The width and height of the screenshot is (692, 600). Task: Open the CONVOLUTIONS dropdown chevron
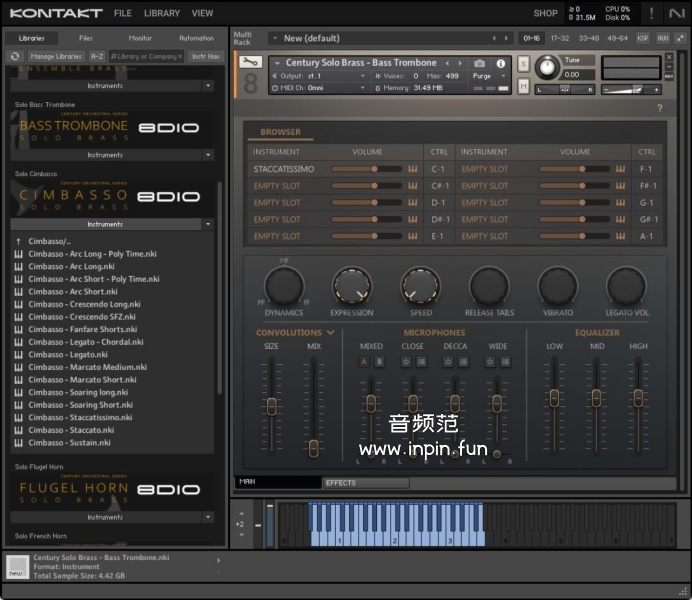(330, 333)
